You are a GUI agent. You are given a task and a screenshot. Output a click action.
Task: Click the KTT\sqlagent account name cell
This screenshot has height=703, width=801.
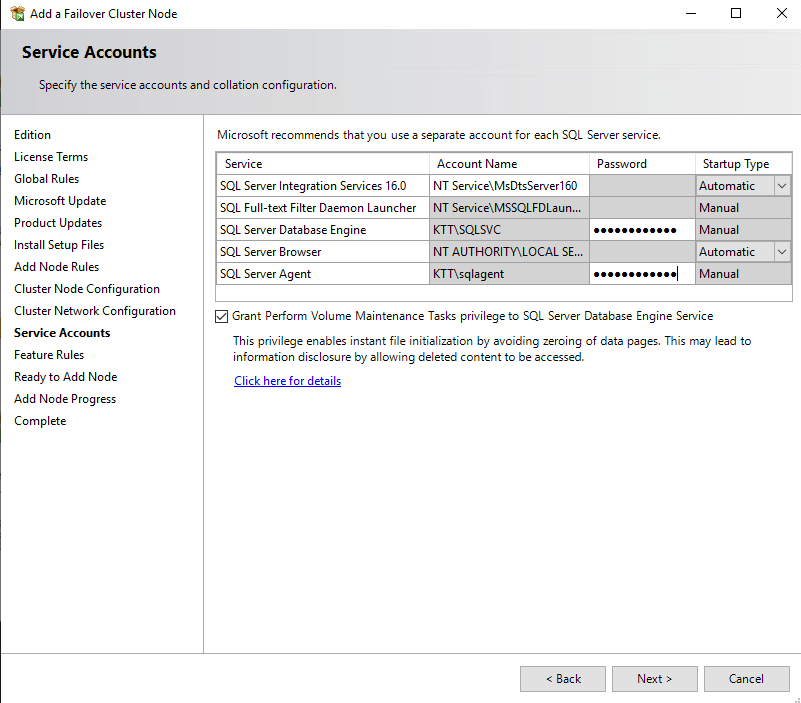coord(509,274)
